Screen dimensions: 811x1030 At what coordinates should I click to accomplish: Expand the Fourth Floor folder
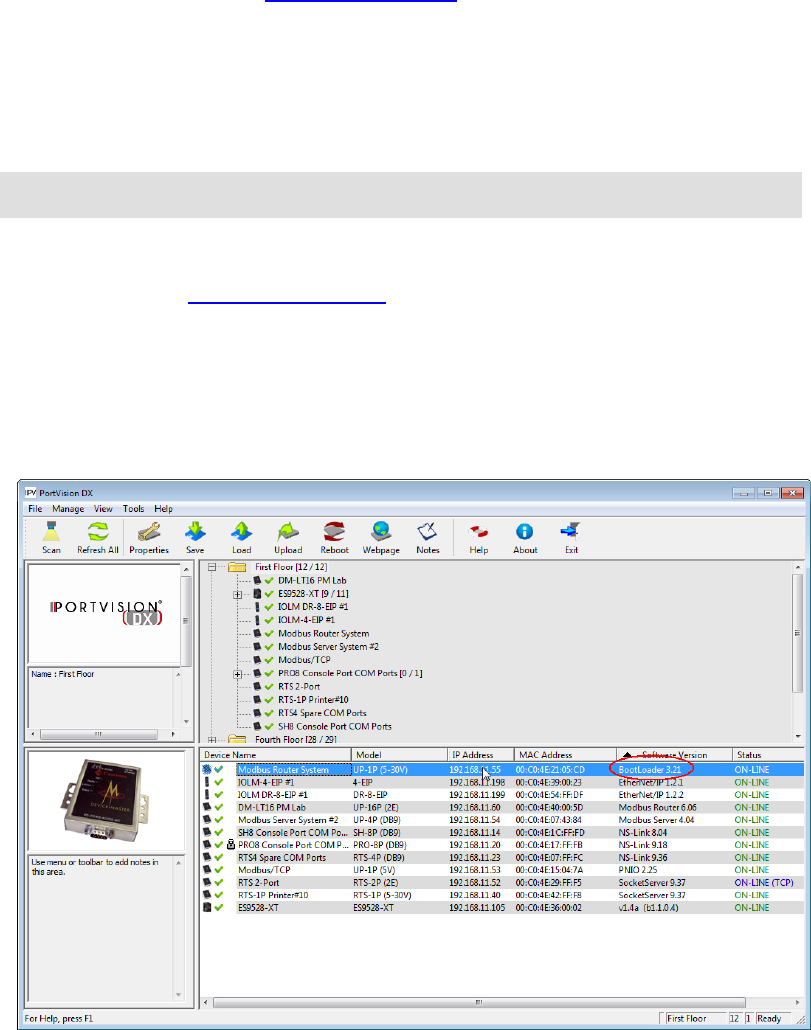(x=212, y=740)
